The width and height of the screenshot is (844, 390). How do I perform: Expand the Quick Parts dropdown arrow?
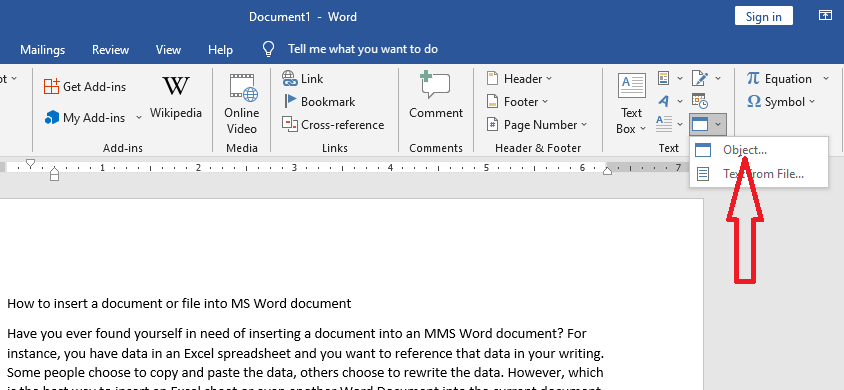680,79
